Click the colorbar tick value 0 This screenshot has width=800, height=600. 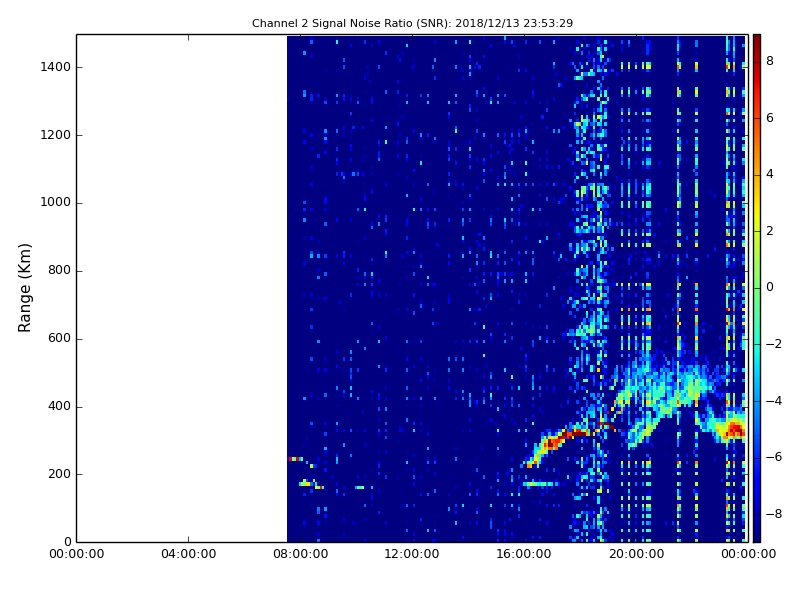pos(770,287)
